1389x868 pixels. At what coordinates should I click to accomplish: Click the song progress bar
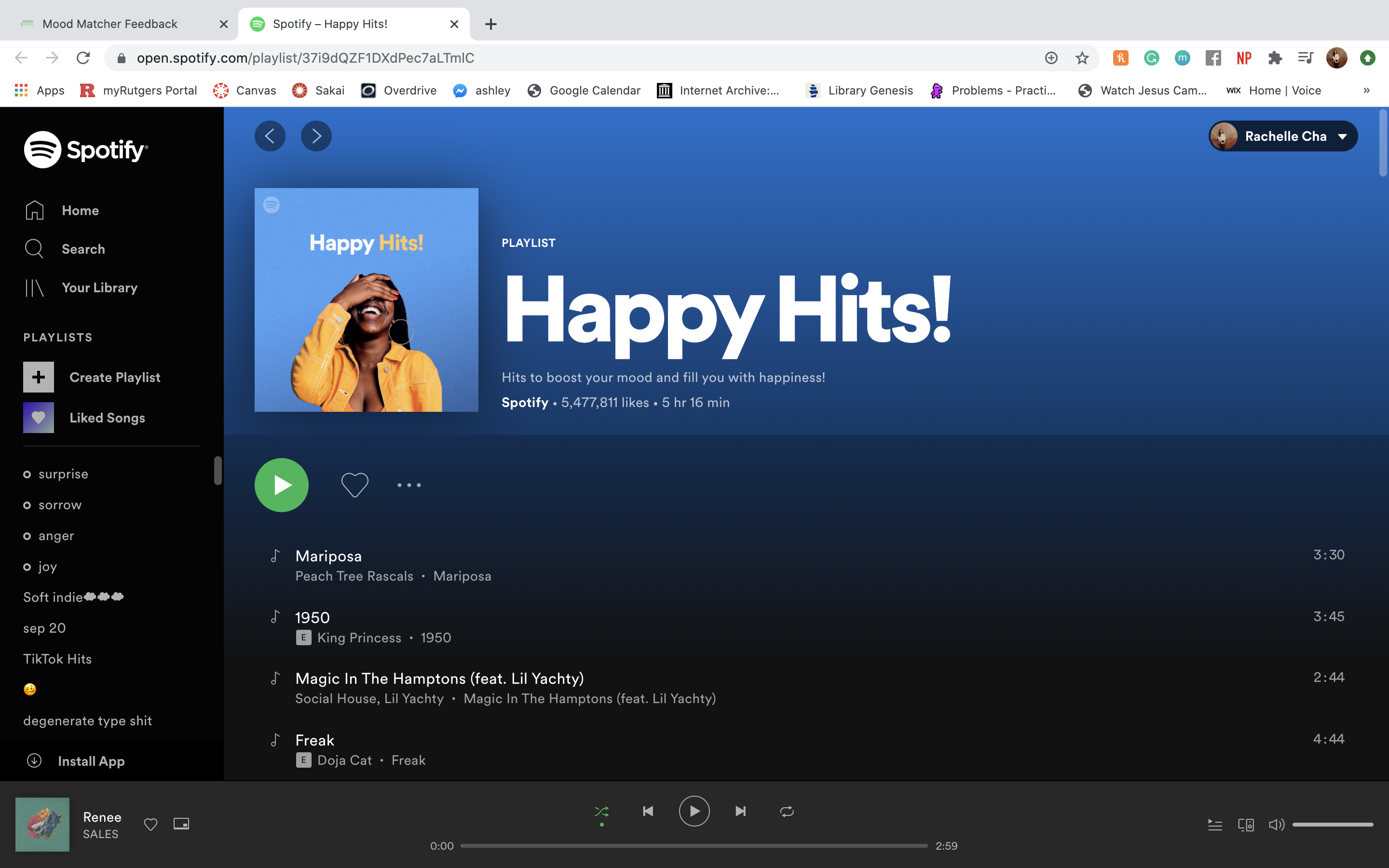tap(694, 846)
